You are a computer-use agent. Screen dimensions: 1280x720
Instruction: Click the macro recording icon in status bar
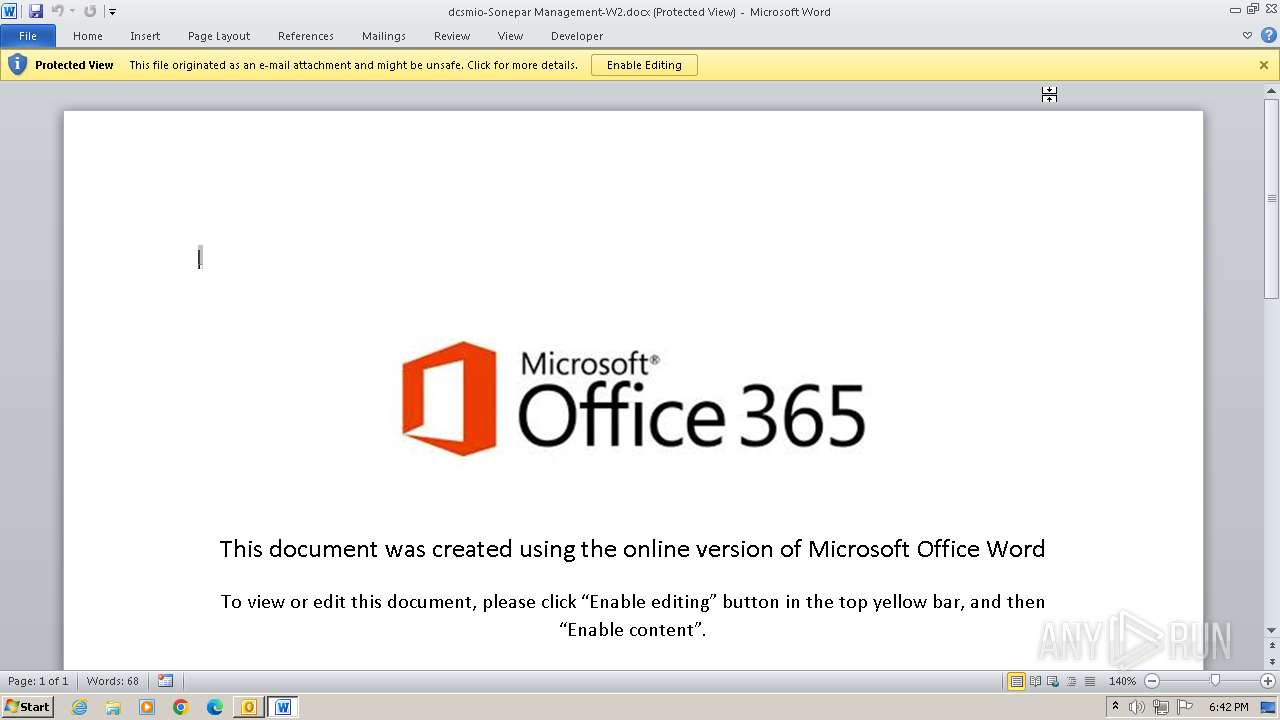click(166, 681)
